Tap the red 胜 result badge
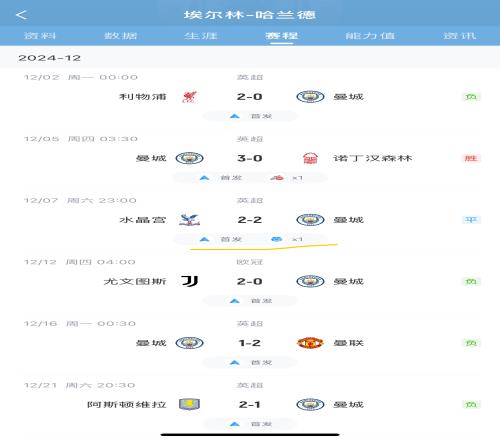Image resolution: width=500 pixels, height=440 pixels. (471, 158)
